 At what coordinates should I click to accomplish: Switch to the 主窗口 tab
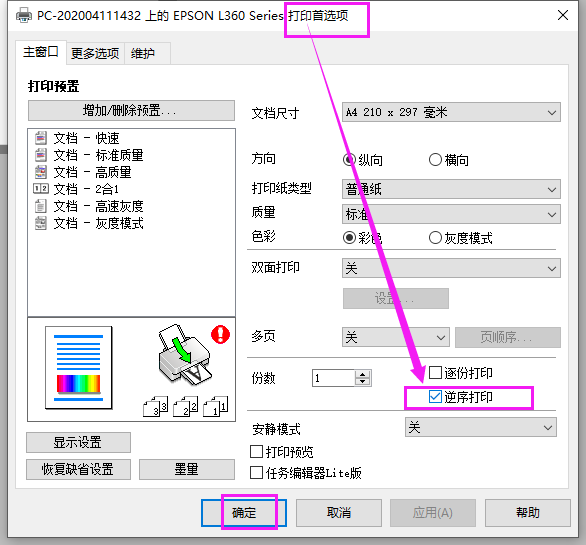tap(41, 52)
